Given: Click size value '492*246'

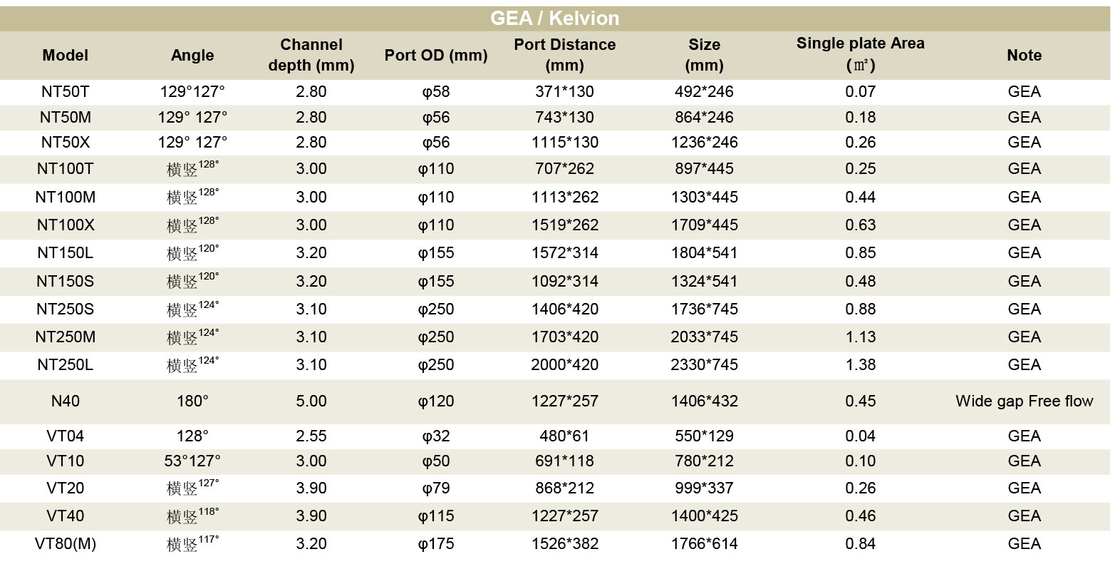Looking at the screenshot, I should (704, 91).
